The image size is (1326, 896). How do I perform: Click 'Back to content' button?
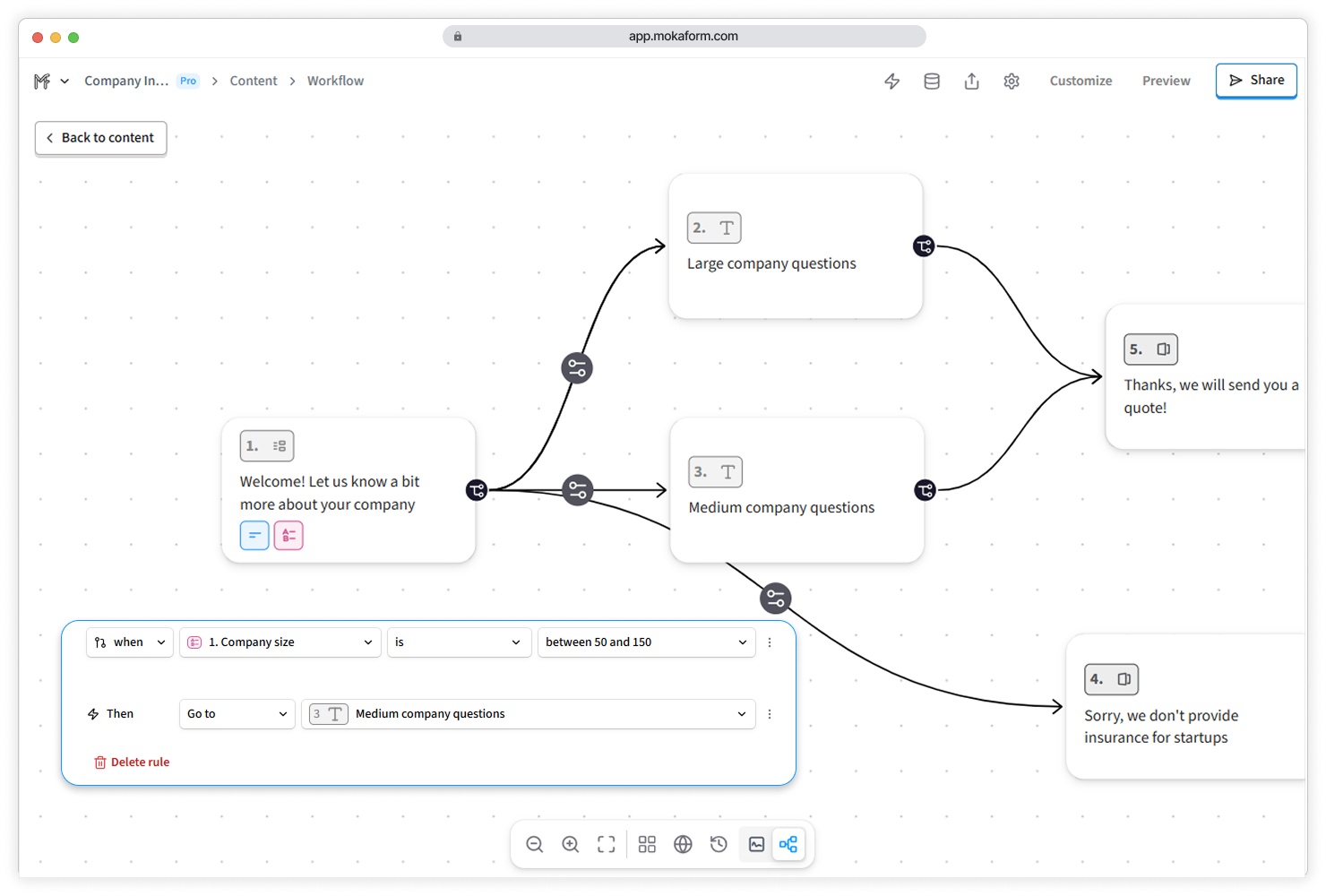coord(100,138)
